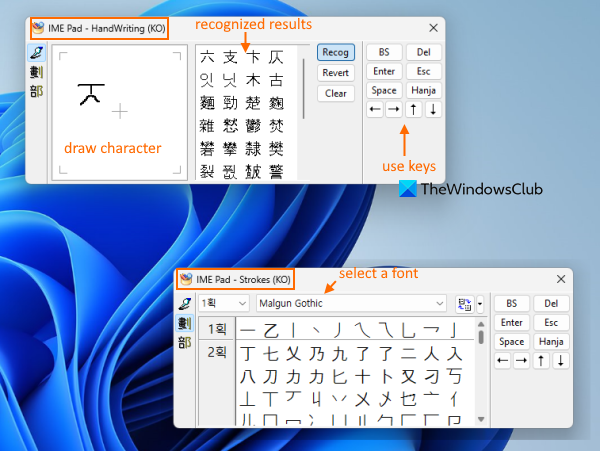Screen dimensions: 600x451
Task: Switch to Radical mode icon in HandWriting window
Action: (37, 91)
